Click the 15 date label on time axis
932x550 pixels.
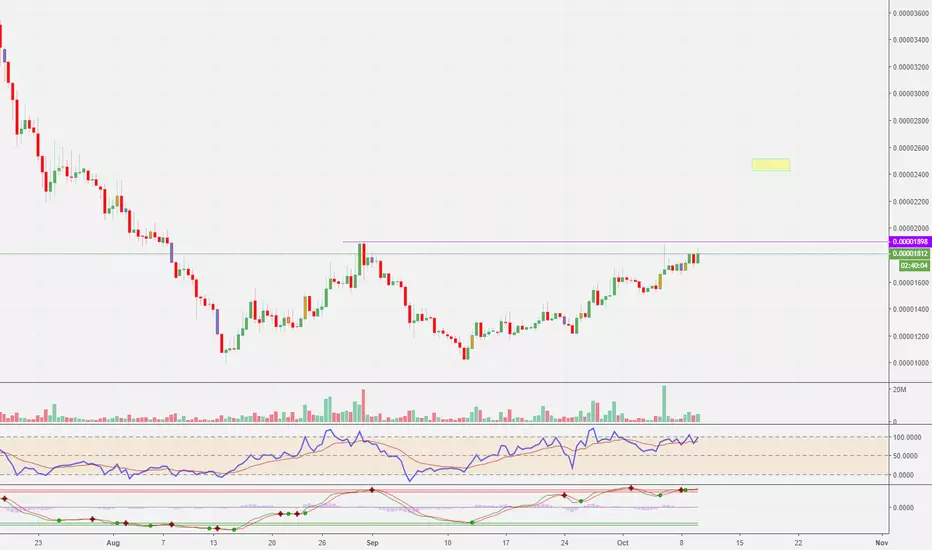739,543
